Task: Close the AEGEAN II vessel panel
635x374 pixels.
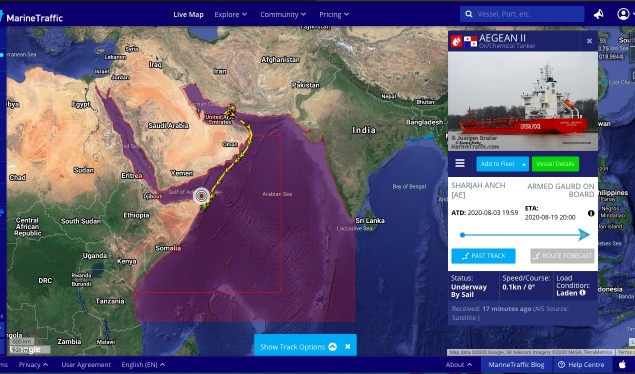Action: tap(589, 41)
